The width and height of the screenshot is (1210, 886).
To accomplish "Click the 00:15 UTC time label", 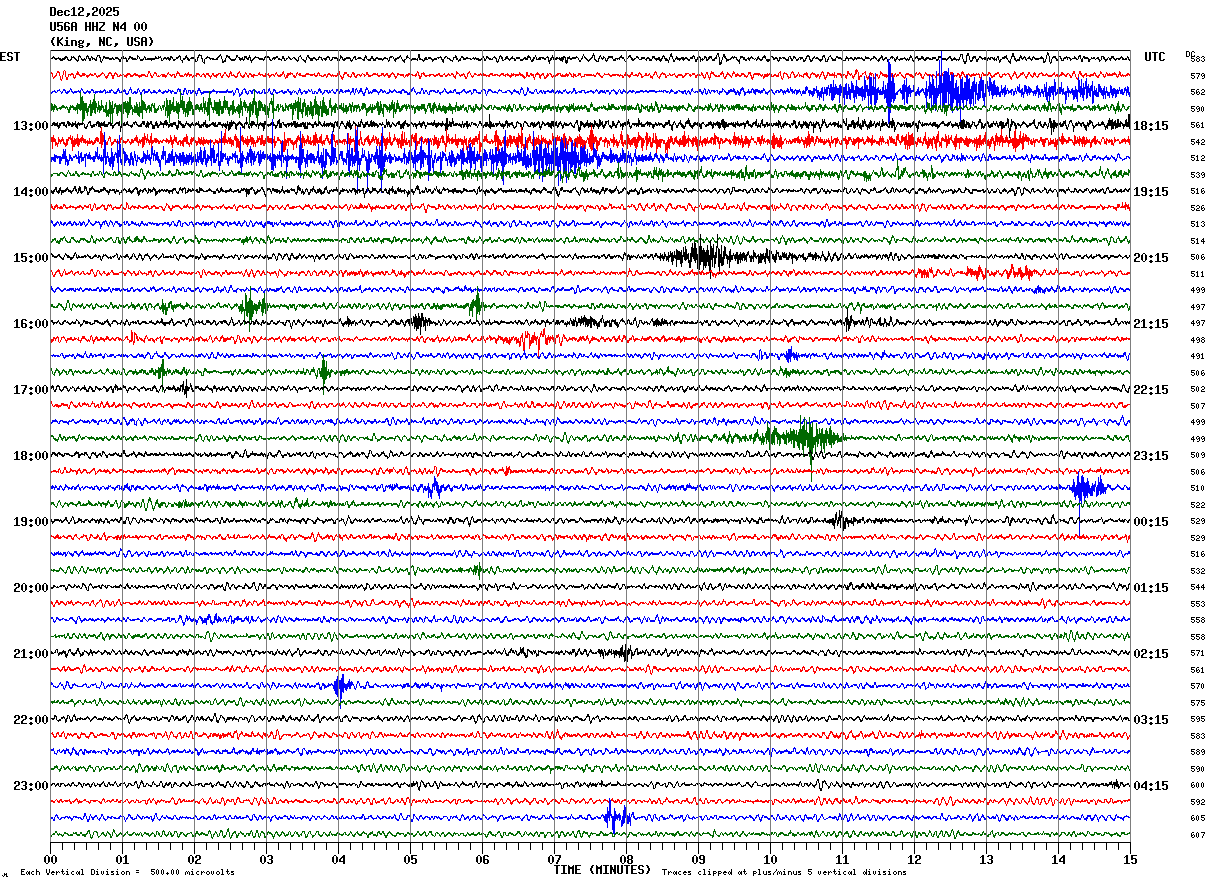I will pos(1151,522).
